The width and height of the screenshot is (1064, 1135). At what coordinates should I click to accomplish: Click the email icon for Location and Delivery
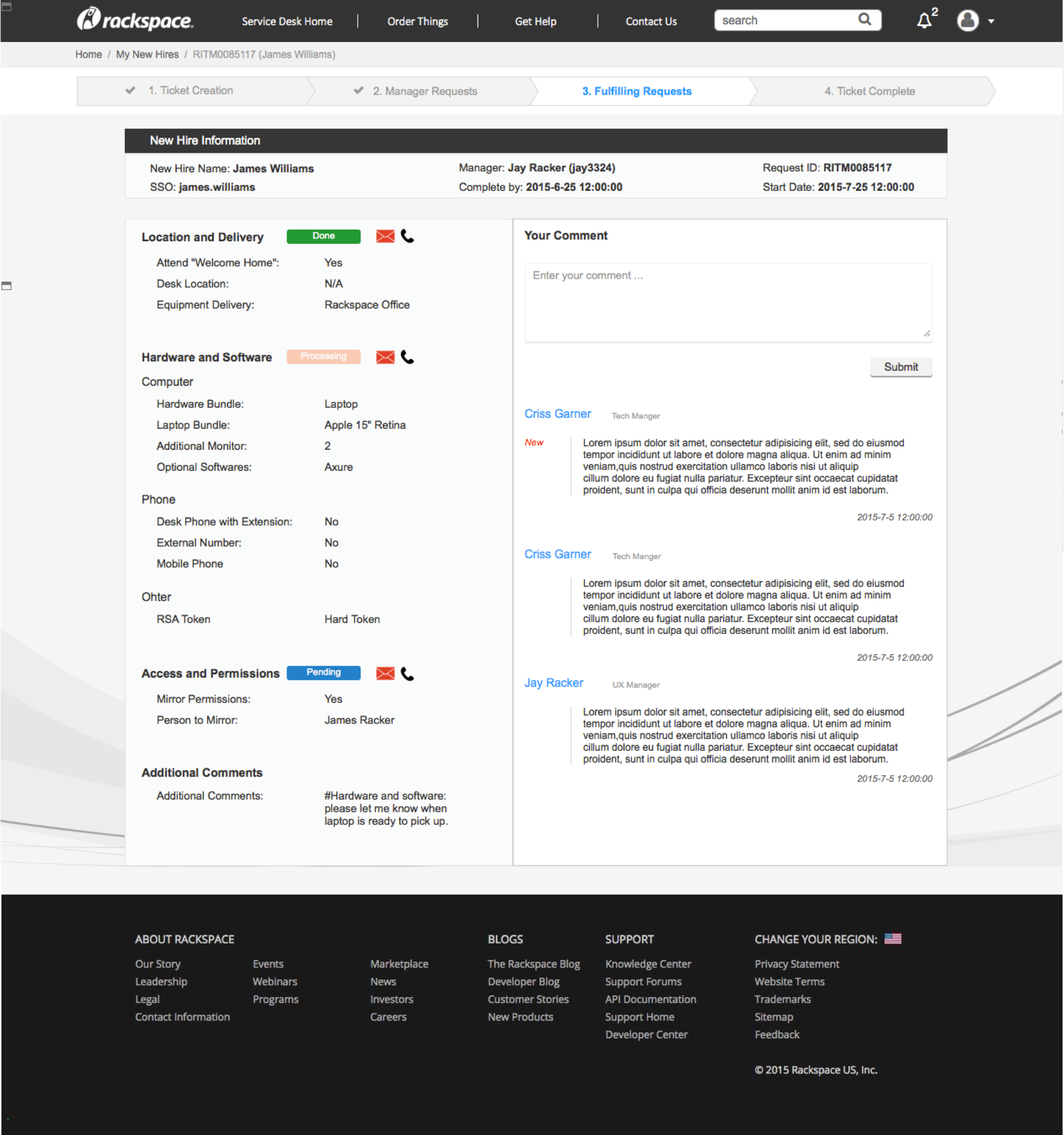pyautogui.click(x=385, y=236)
